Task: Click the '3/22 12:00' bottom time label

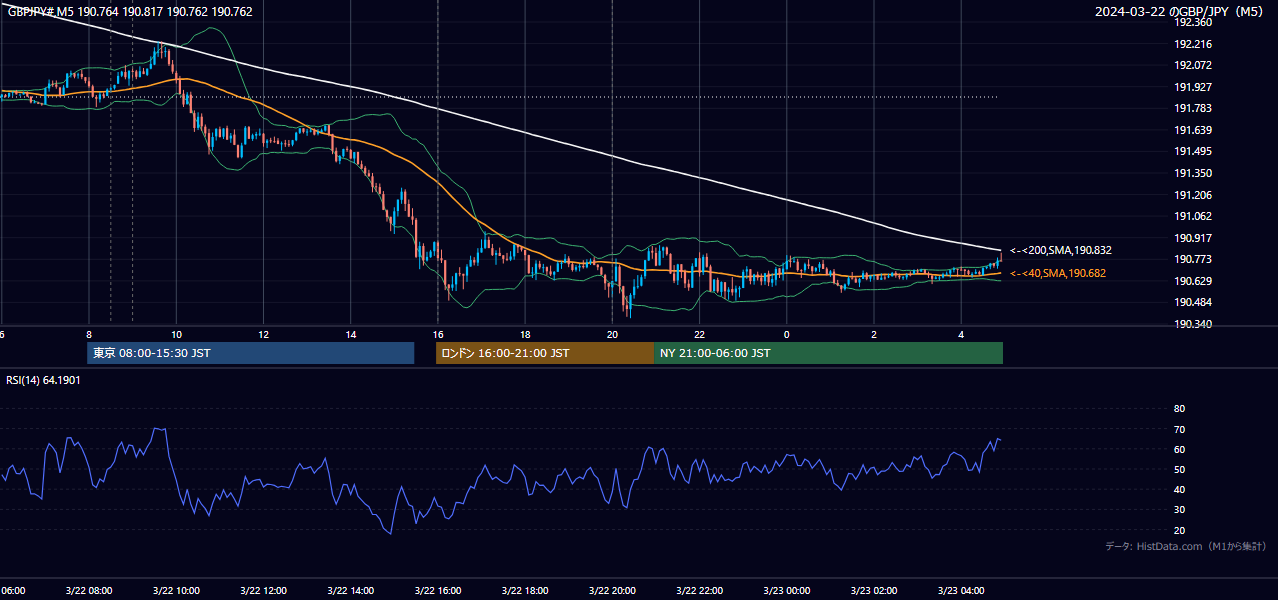Action: [263, 590]
